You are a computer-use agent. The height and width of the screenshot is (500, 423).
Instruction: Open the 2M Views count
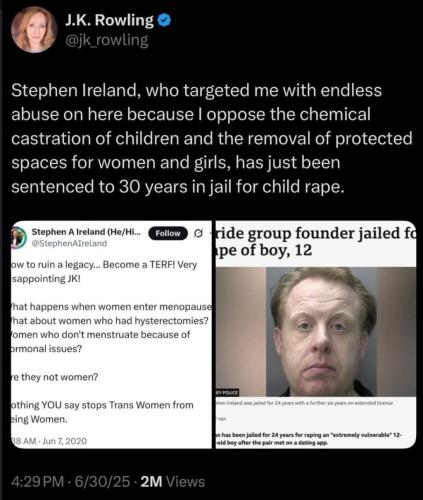[173, 482]
